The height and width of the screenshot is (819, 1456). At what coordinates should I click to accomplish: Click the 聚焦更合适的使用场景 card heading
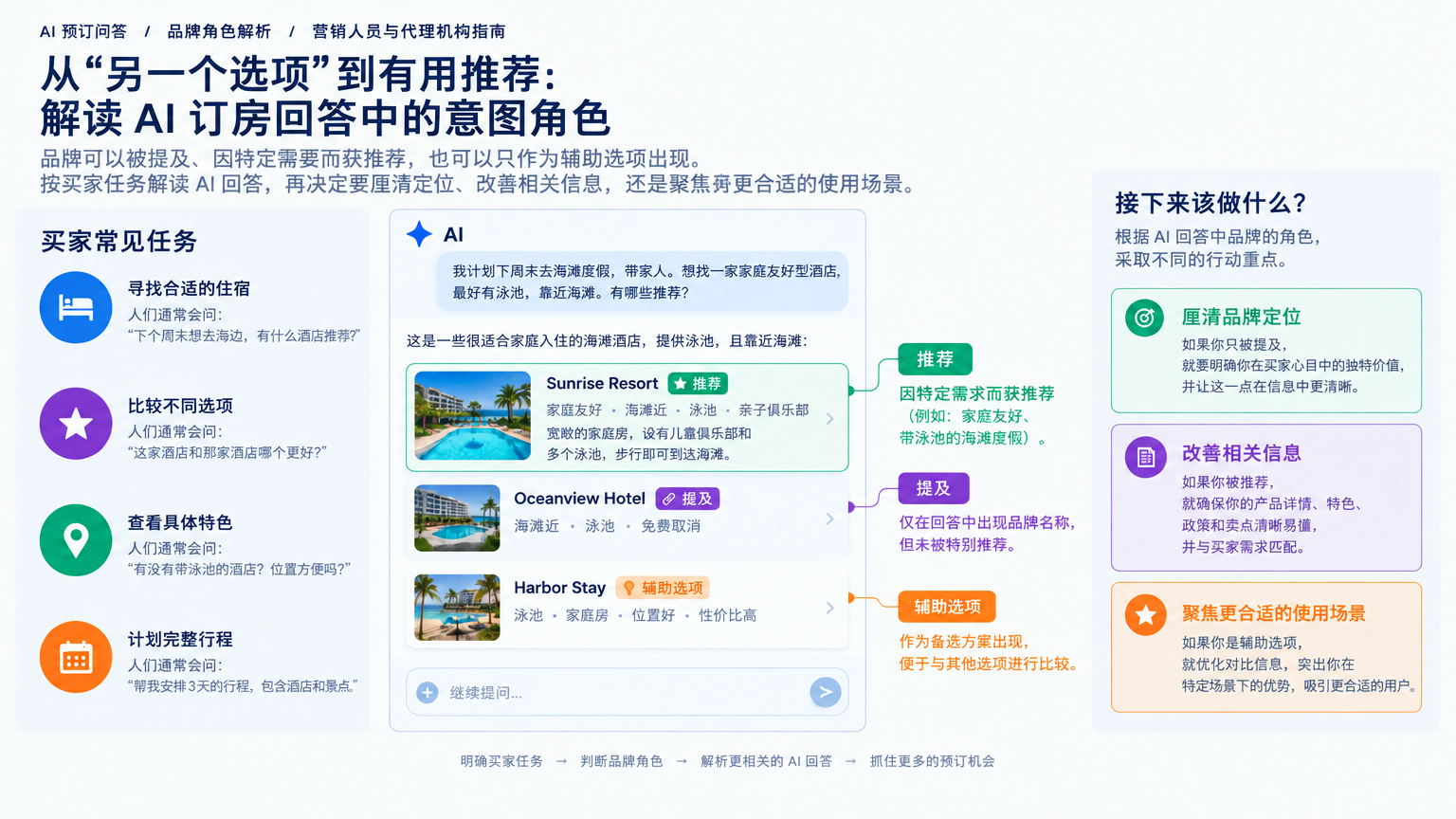click(x=1273, y=613)
